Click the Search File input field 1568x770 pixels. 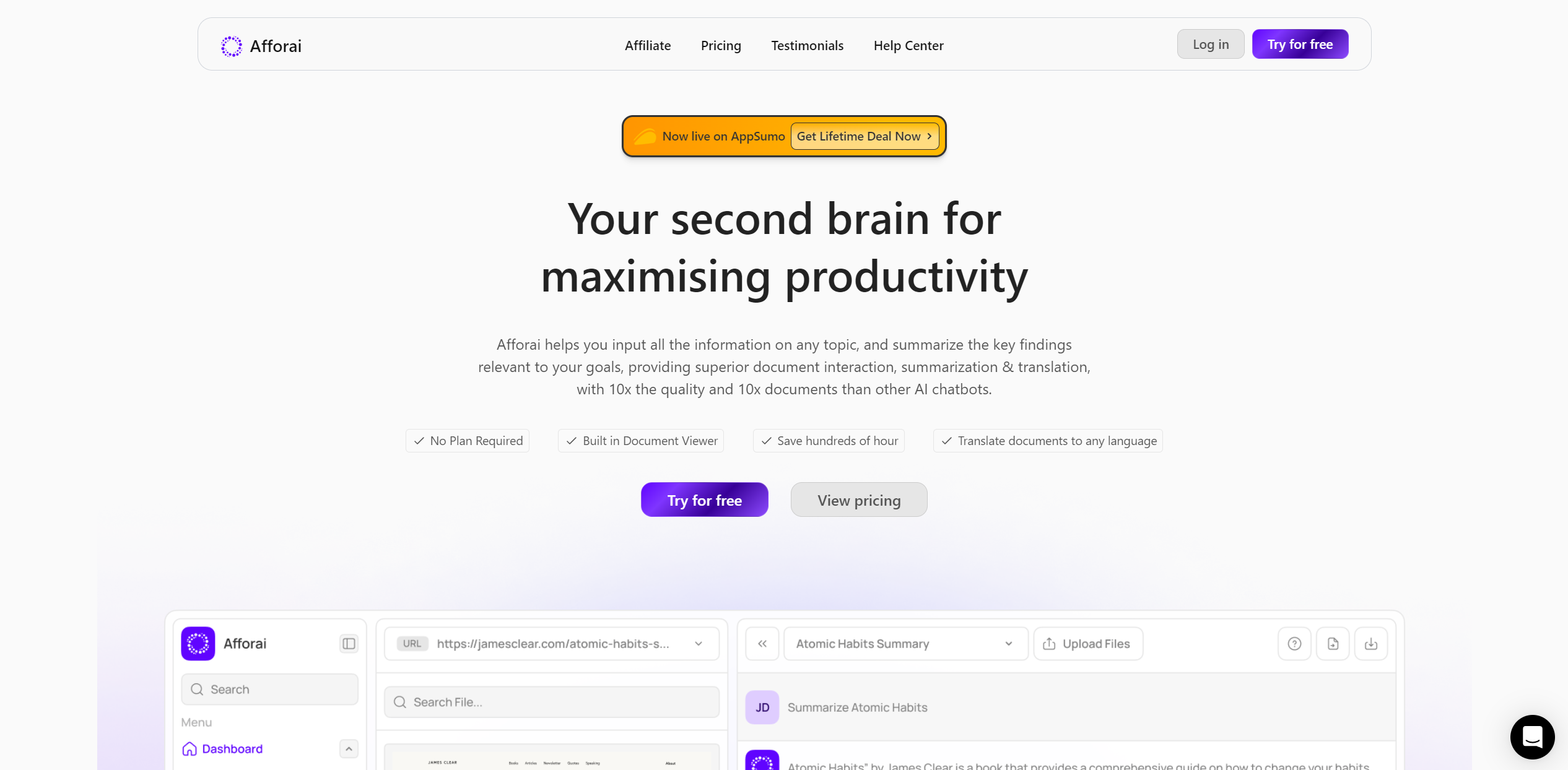552,701
